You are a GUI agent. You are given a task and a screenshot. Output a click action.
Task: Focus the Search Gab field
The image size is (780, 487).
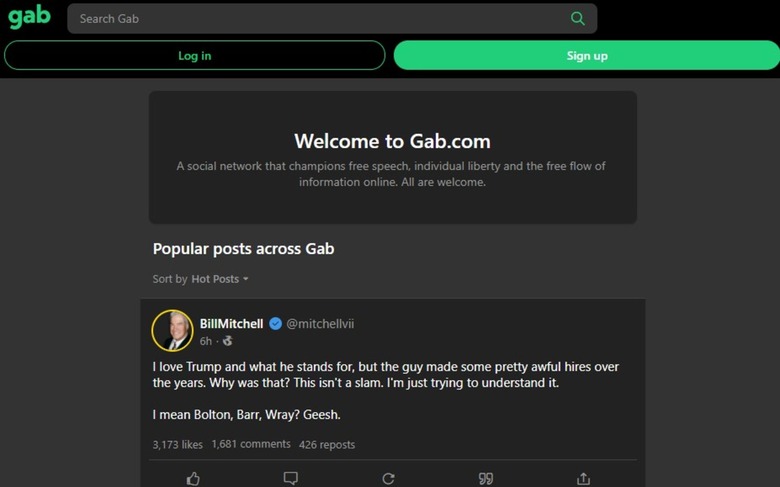(320, 18)
